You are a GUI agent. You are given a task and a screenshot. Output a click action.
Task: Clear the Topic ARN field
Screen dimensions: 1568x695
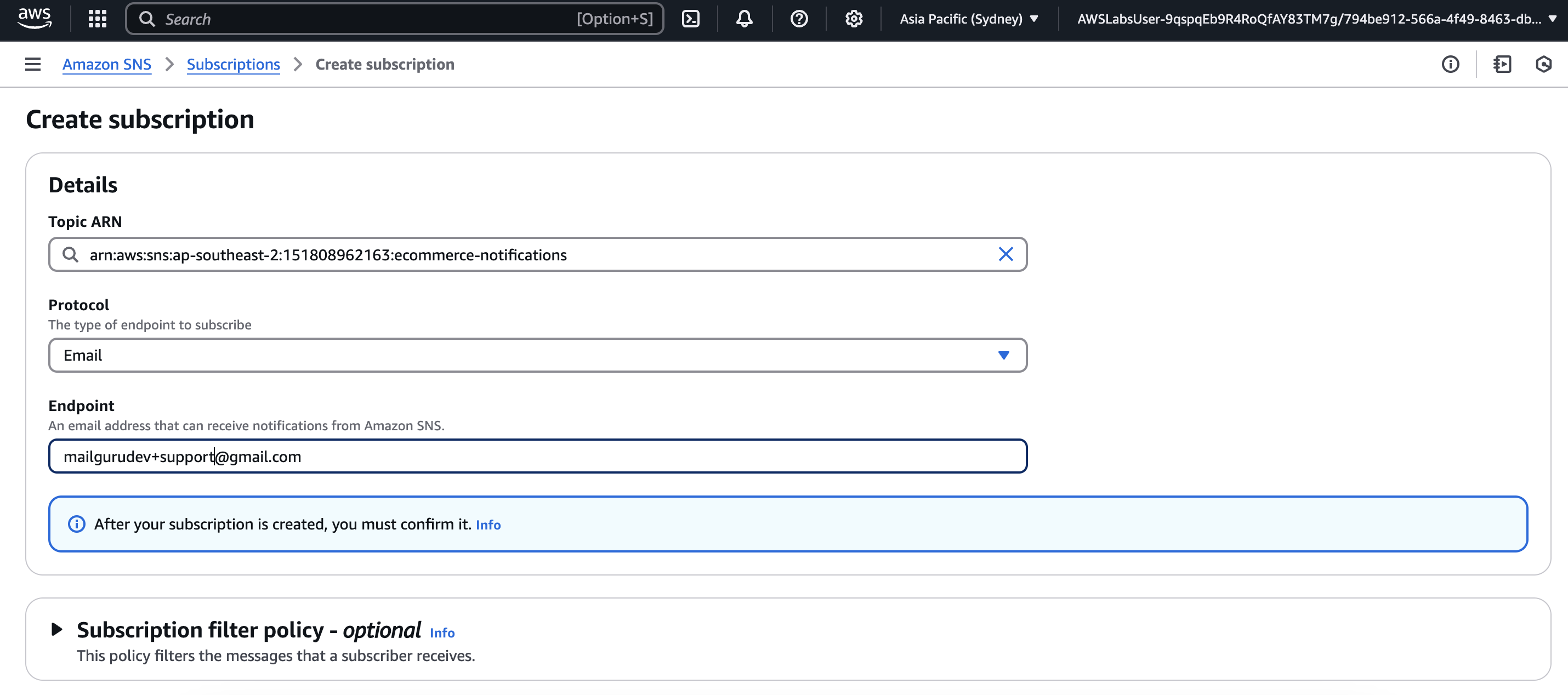click(x=1005, y=254)
